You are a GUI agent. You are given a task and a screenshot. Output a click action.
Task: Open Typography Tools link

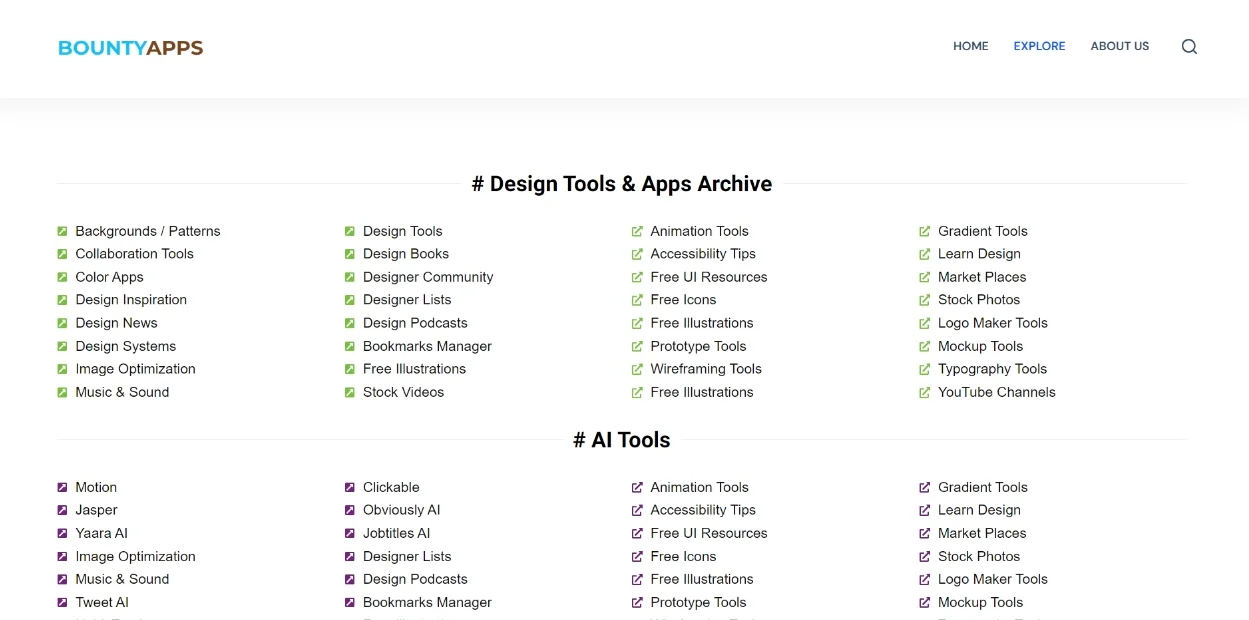point(992,369)
